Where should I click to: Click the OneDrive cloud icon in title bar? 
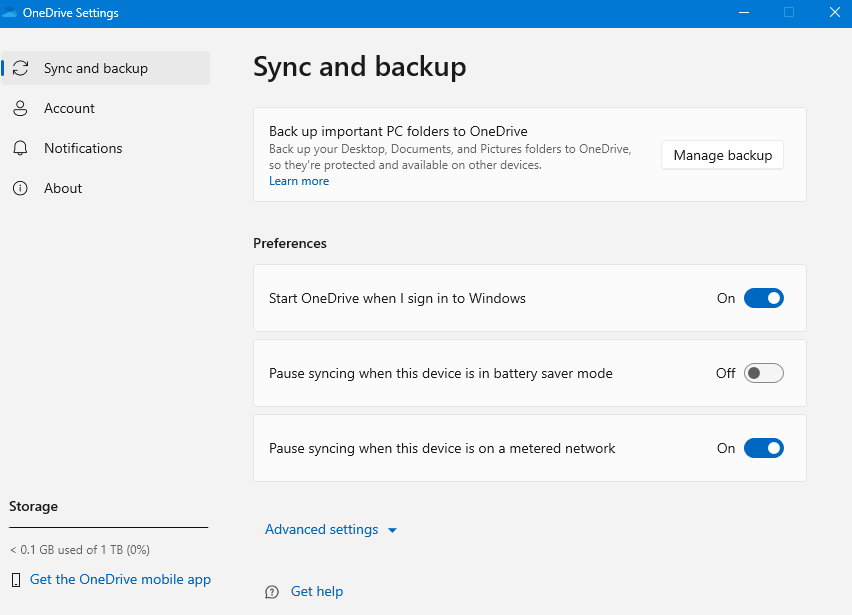pyautogui.click(x=10, y=12)
